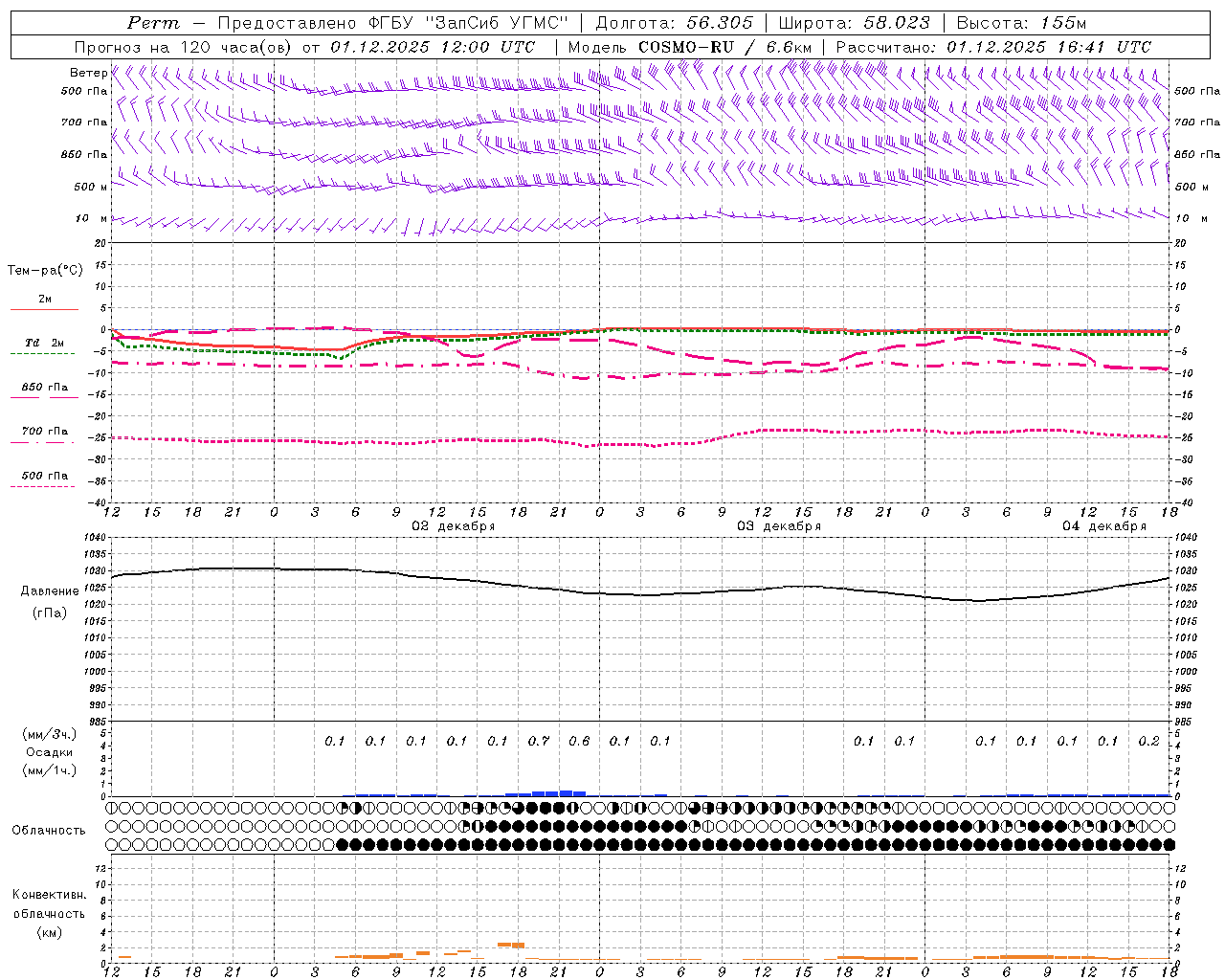Viewport: 1225px width, 980px height.
Task: Click the "Облачность" cloud cover label
Action: pos(49,831)
